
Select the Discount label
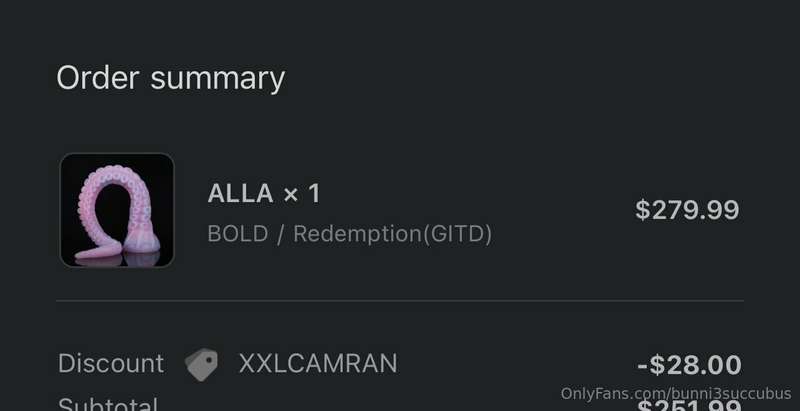coord(111,364)
